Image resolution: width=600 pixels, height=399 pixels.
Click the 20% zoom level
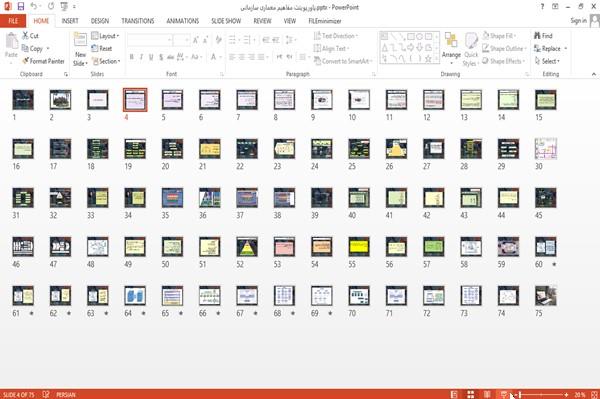[x=580, y=394]
